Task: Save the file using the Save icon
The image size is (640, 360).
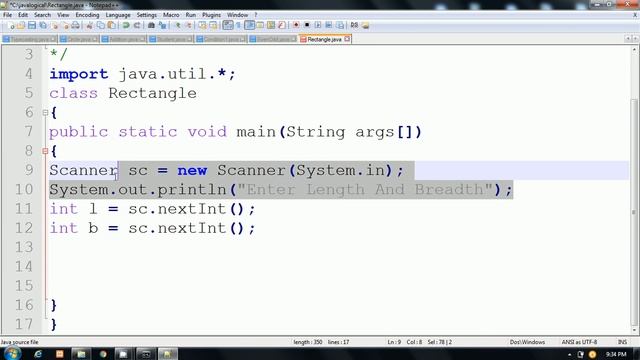Action: pos(32,25)
